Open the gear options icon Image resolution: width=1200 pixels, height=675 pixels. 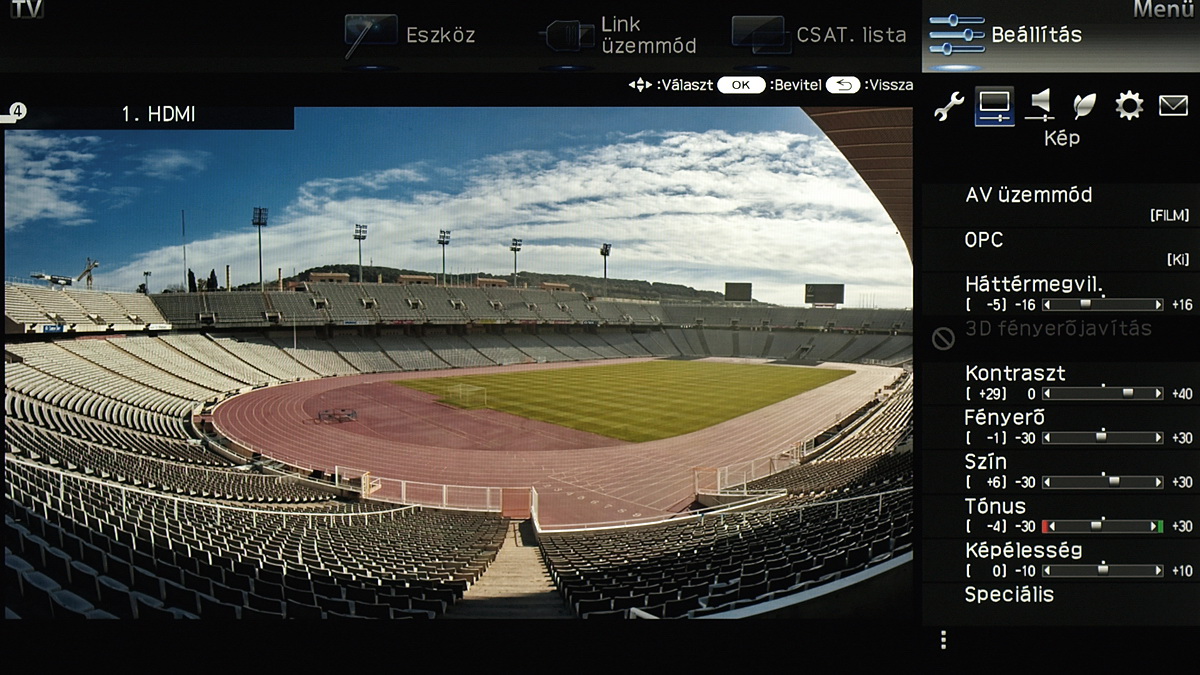click(1129, 106)
